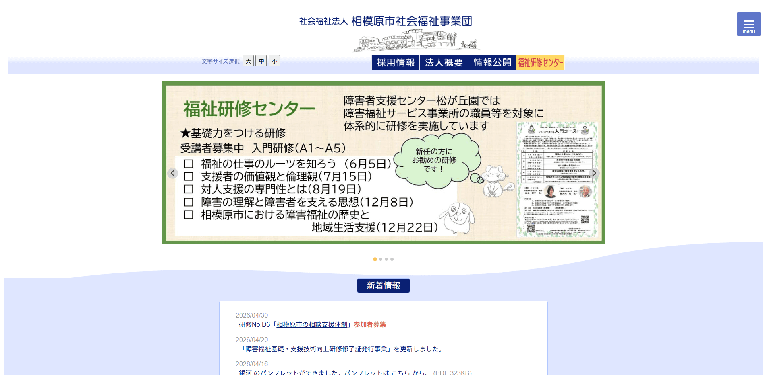Open the 情報公開 navigation item
This screenshot has width=767, height=375.
point(491,63)
